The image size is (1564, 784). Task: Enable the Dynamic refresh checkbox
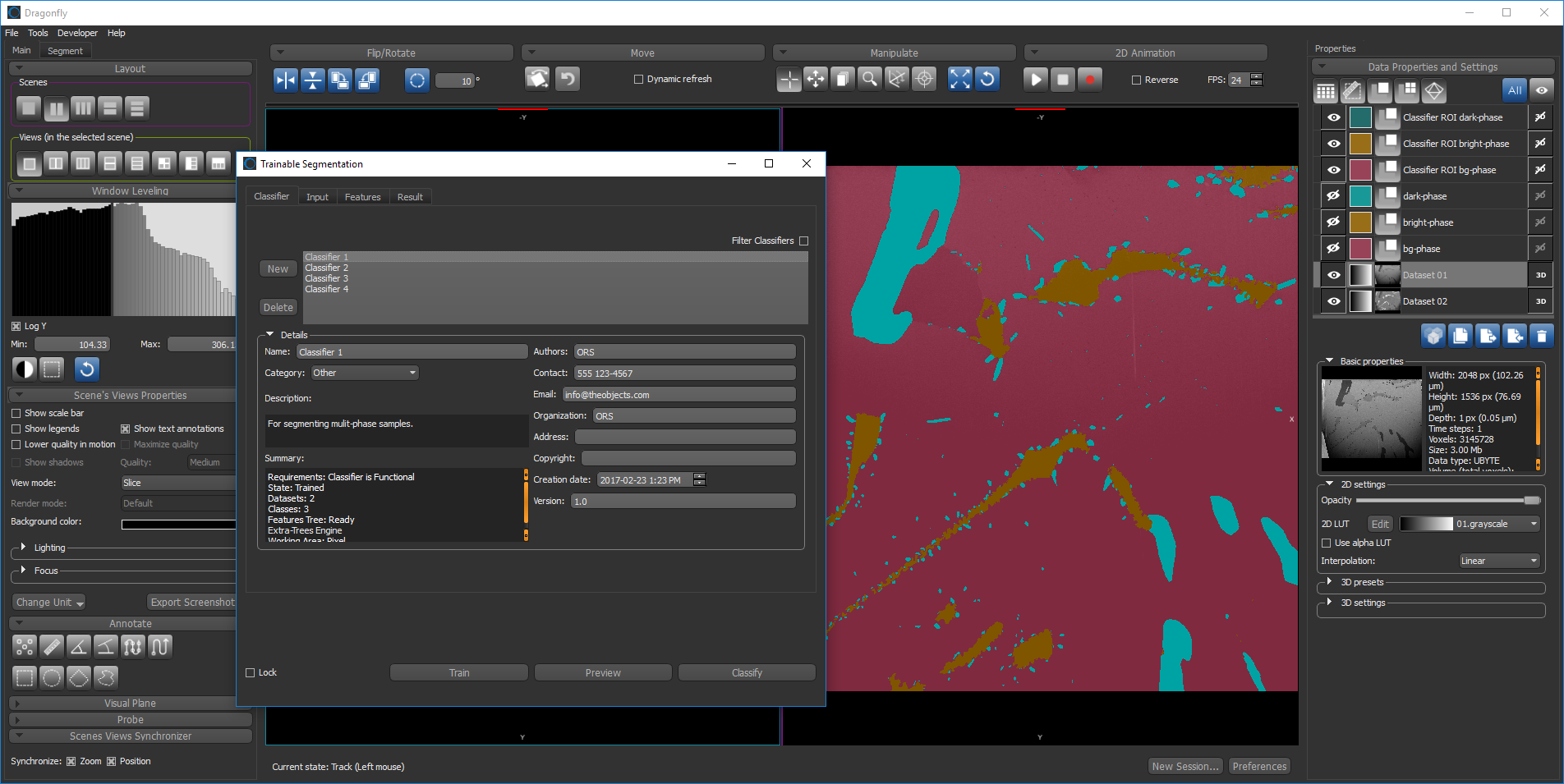(638, 80)
